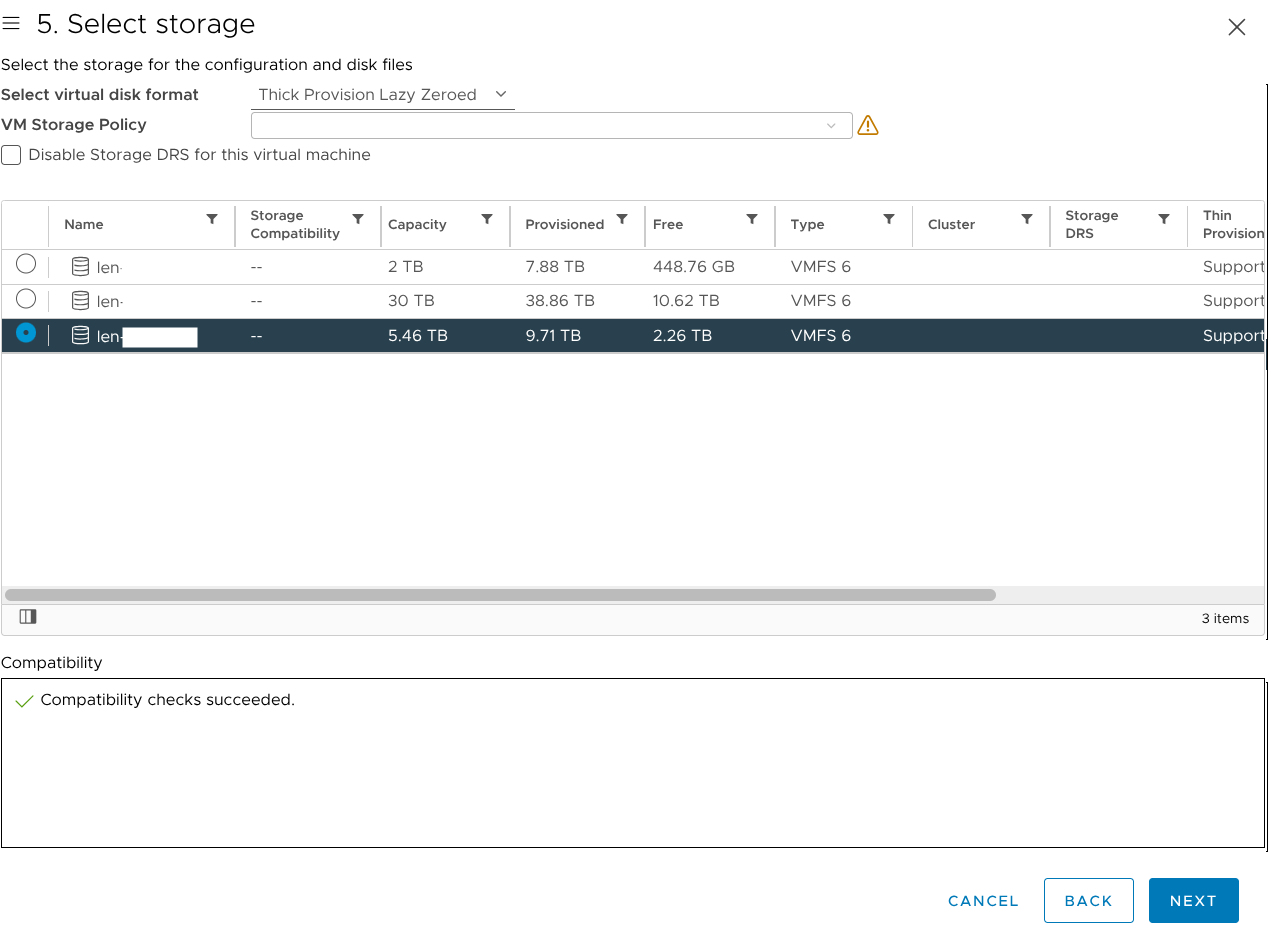Open the column chooser icon below table
Viewport: 1271px width, 933px height.
pos(28,617)
